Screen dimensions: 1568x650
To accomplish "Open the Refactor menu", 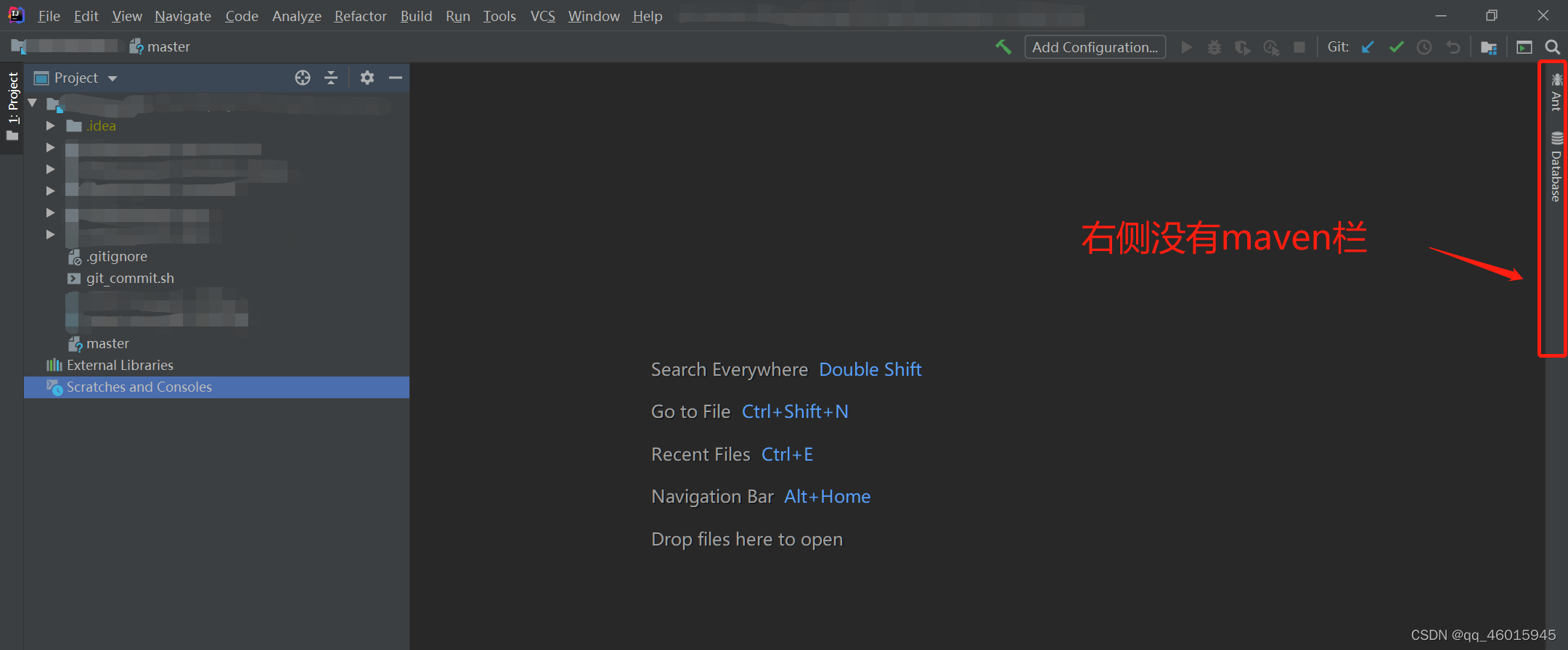I will click(360, 16).
